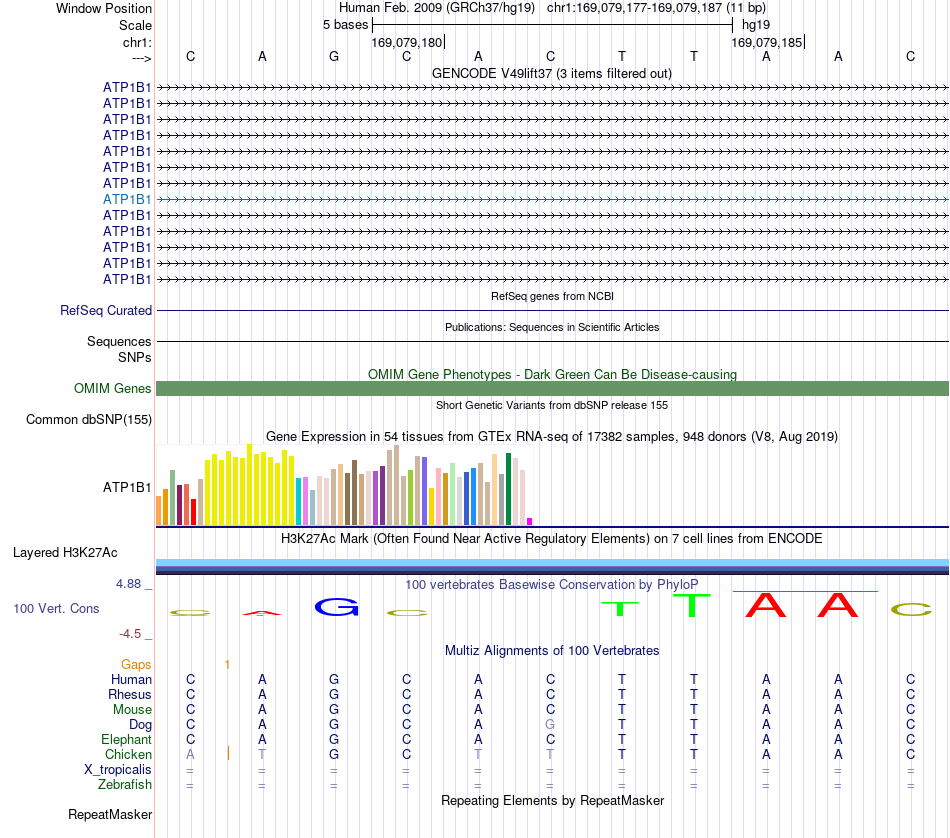
Task: Select the Chicken alignment row label
Action: point(128,754)
